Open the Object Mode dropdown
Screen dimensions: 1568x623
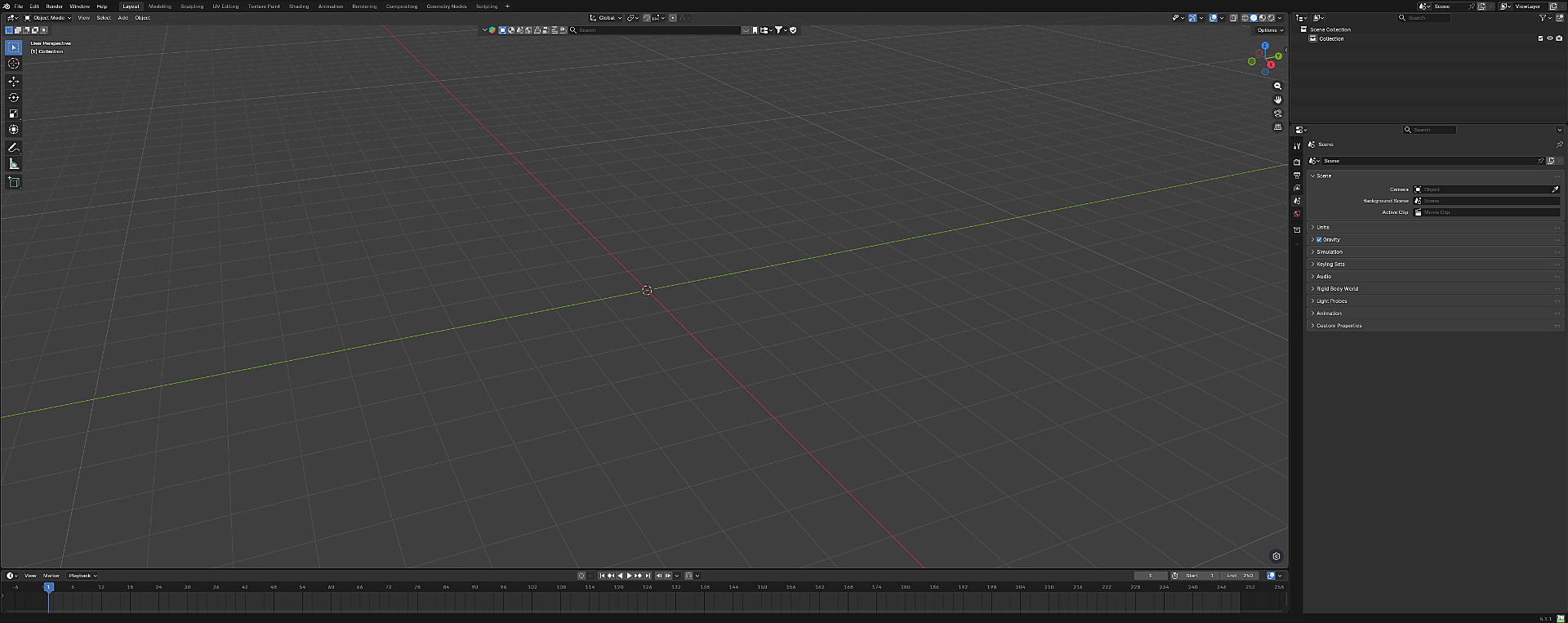click(x=47, y=18)
